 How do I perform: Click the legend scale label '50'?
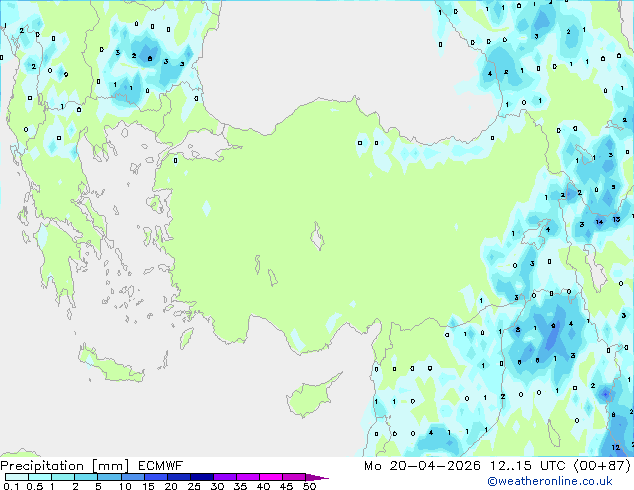click(x=309, y=486)
